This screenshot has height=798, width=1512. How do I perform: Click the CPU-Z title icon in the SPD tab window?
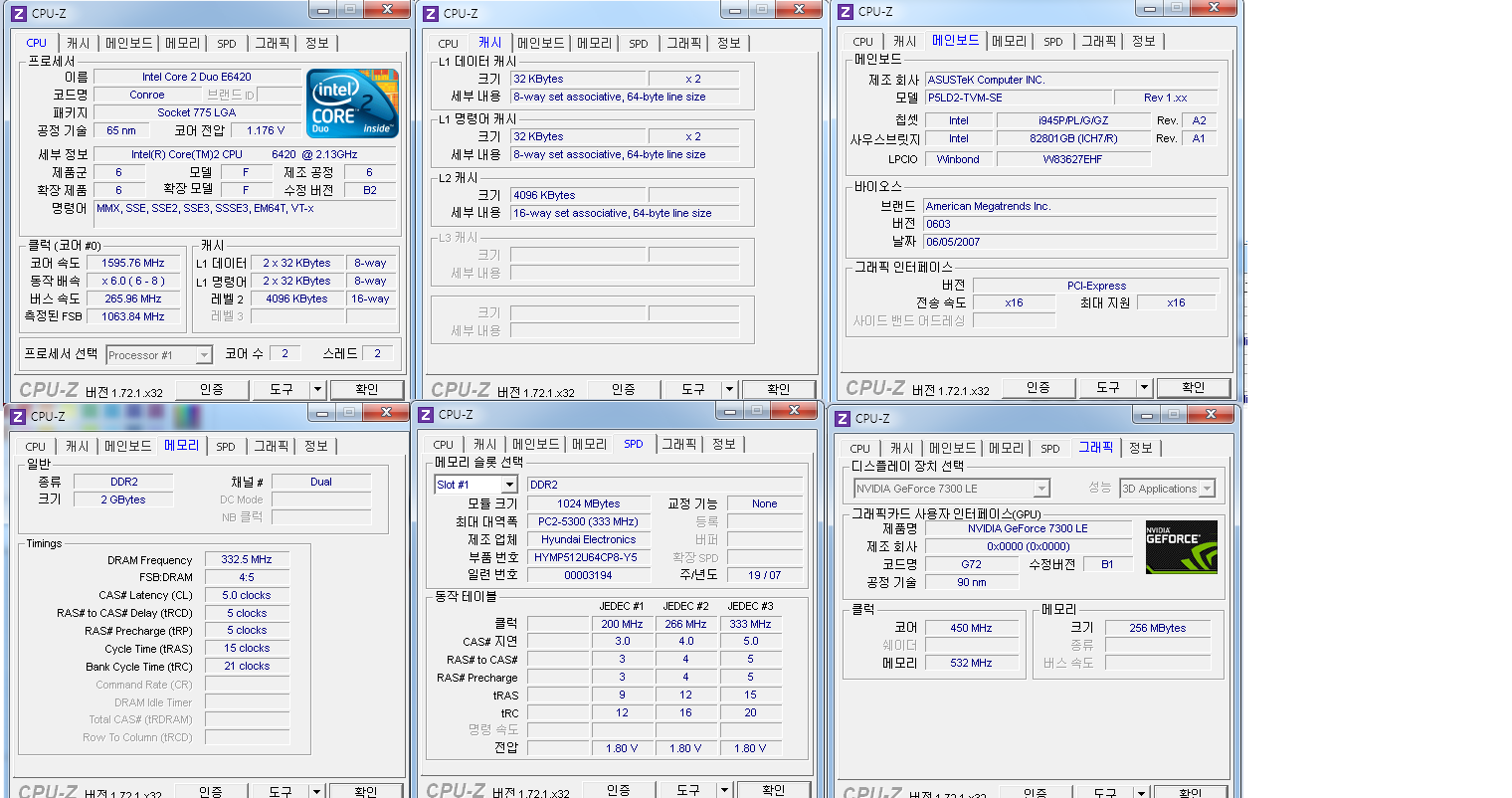click(425, 414)
